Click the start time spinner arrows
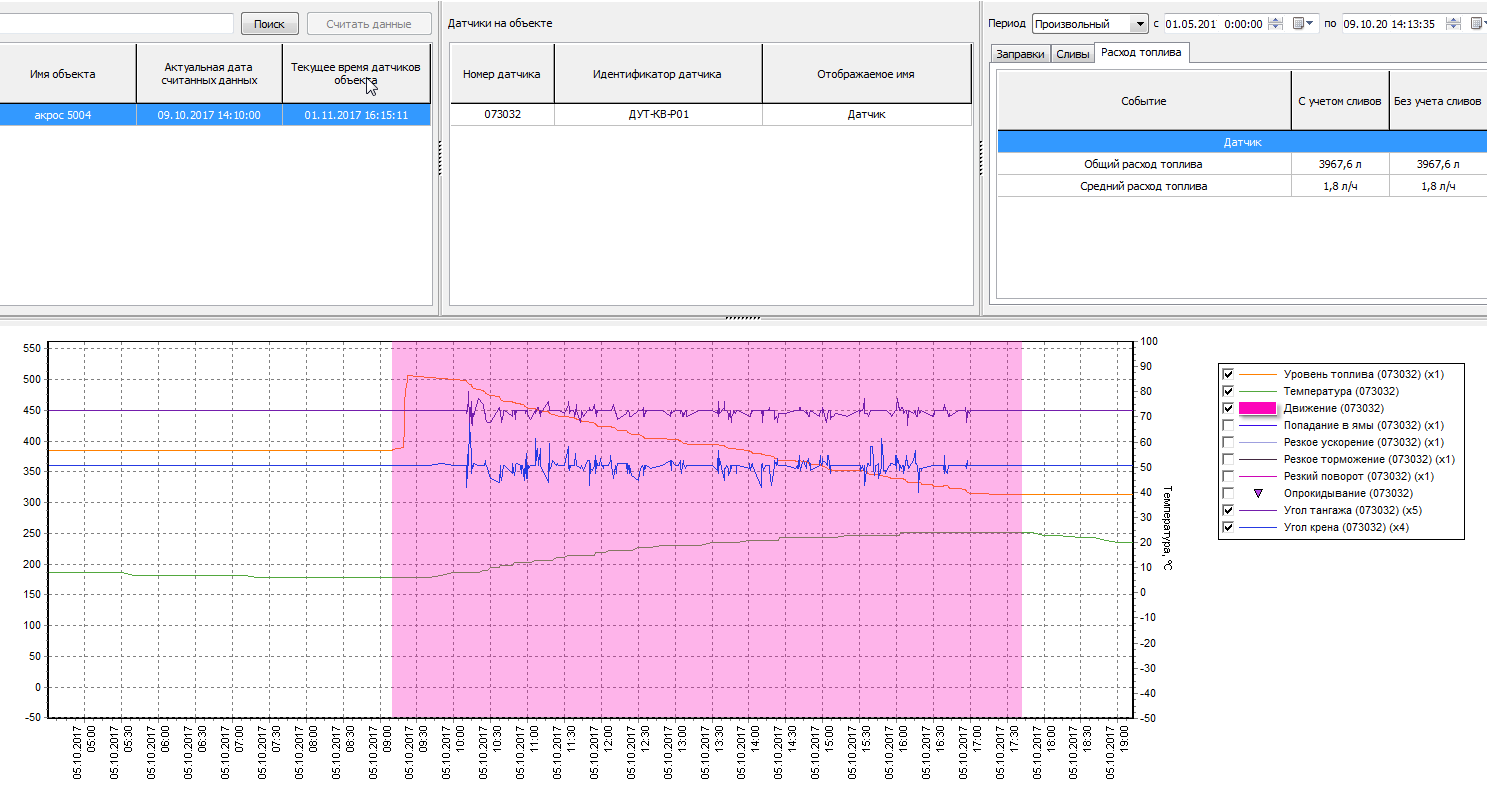 (1274, 24)
